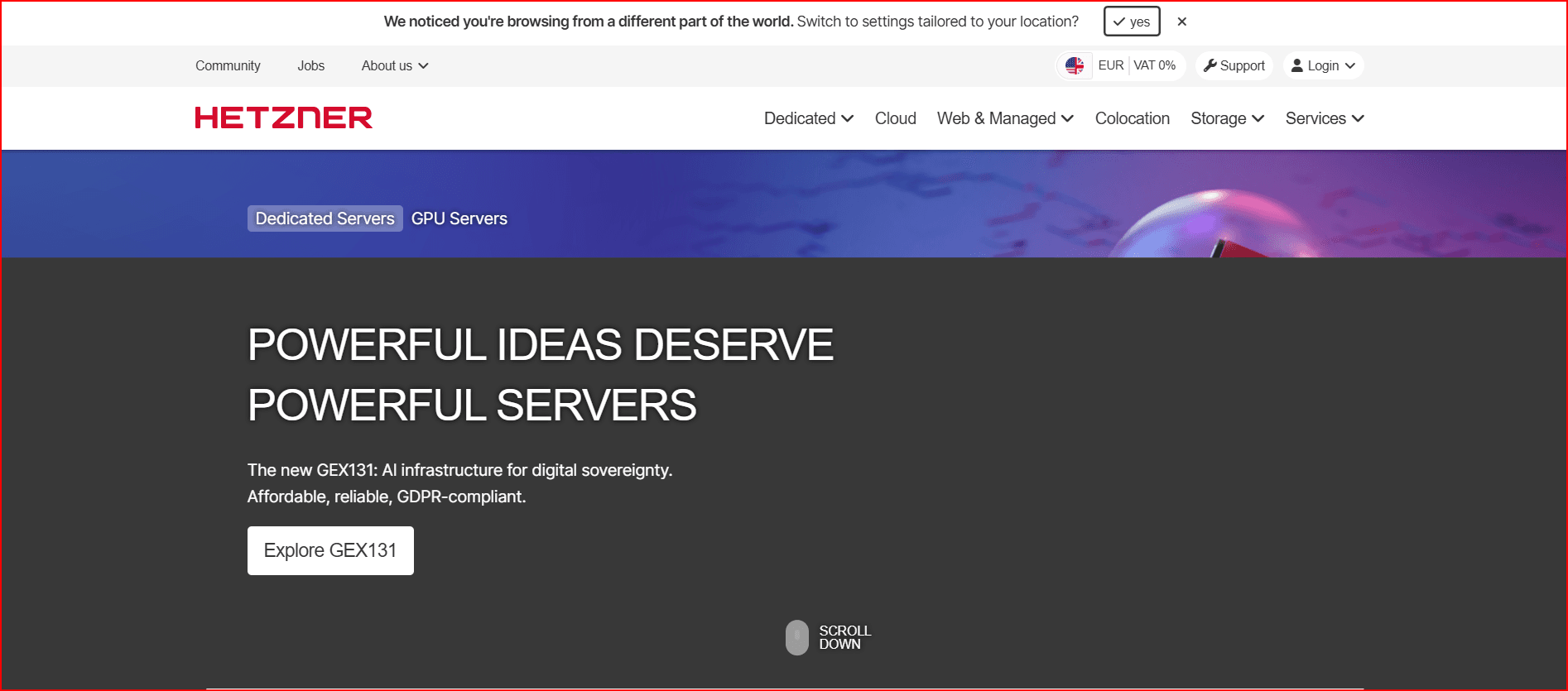Expand the Storage menu
This screenshot has height=691, width=1568.
[1227, 118]
